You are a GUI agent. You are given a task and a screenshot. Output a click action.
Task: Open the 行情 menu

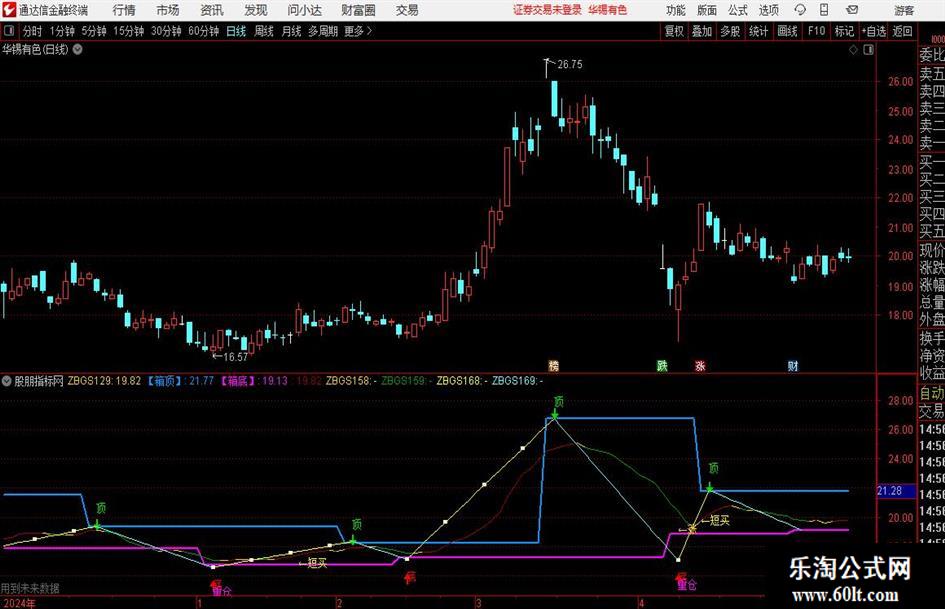coord(124,10)
